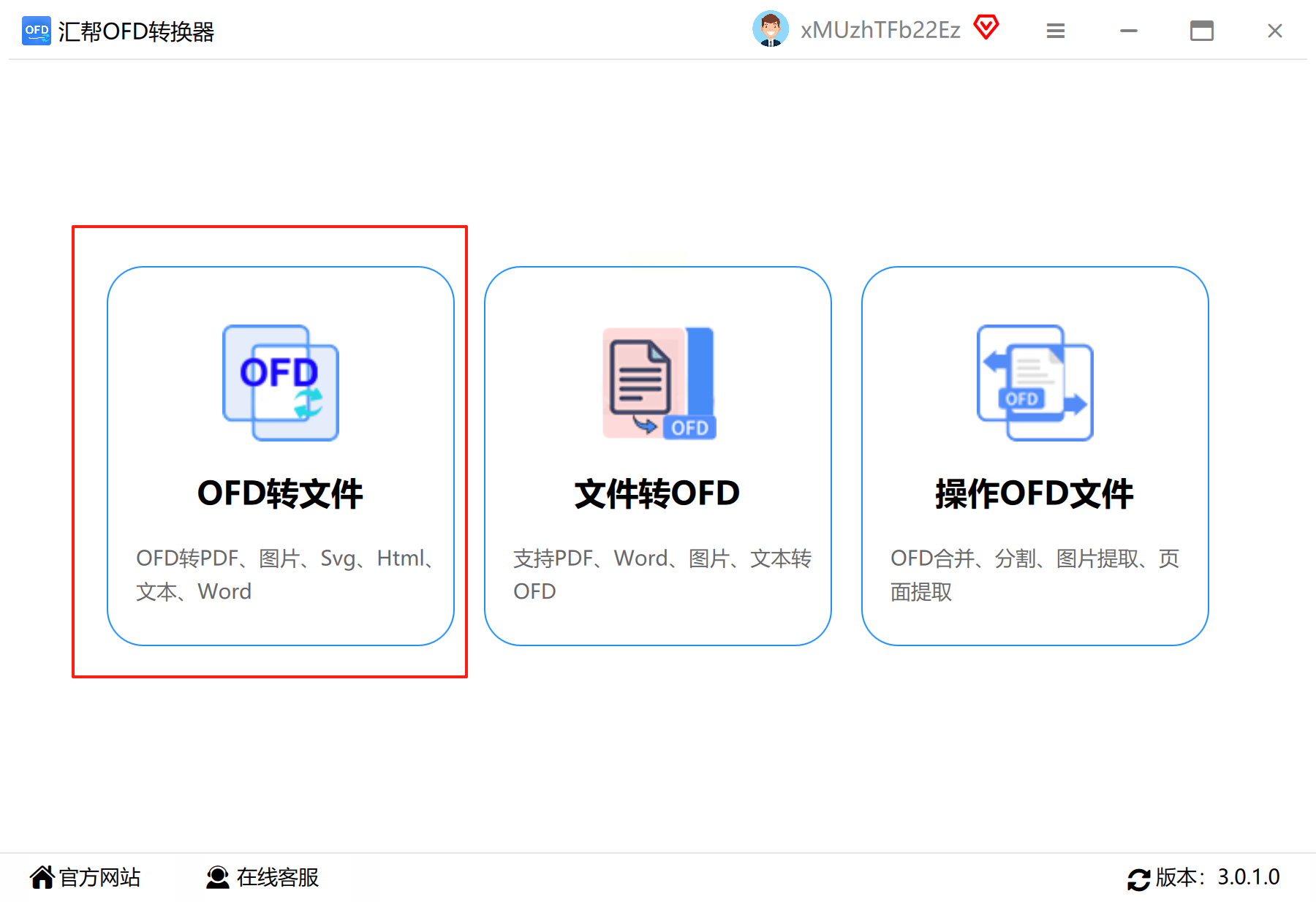1316x902 pixels.
Task: Click the OFD转文件 conversion icon
Action: [x=281, y=383]
